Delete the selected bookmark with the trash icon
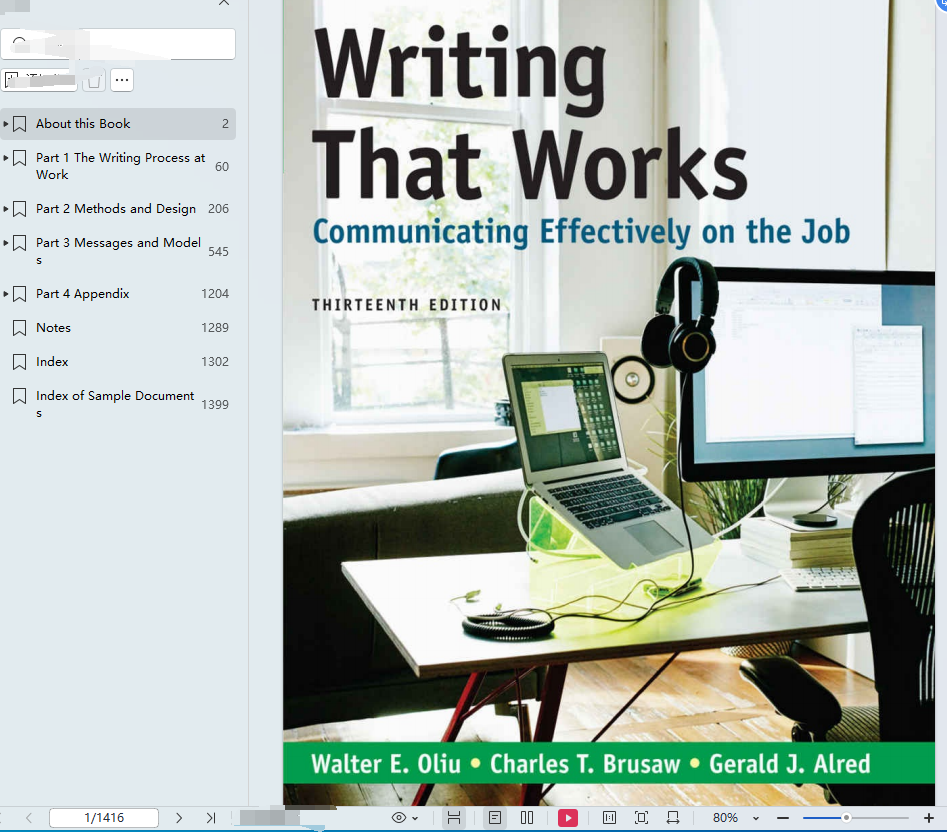 point(94,80)
